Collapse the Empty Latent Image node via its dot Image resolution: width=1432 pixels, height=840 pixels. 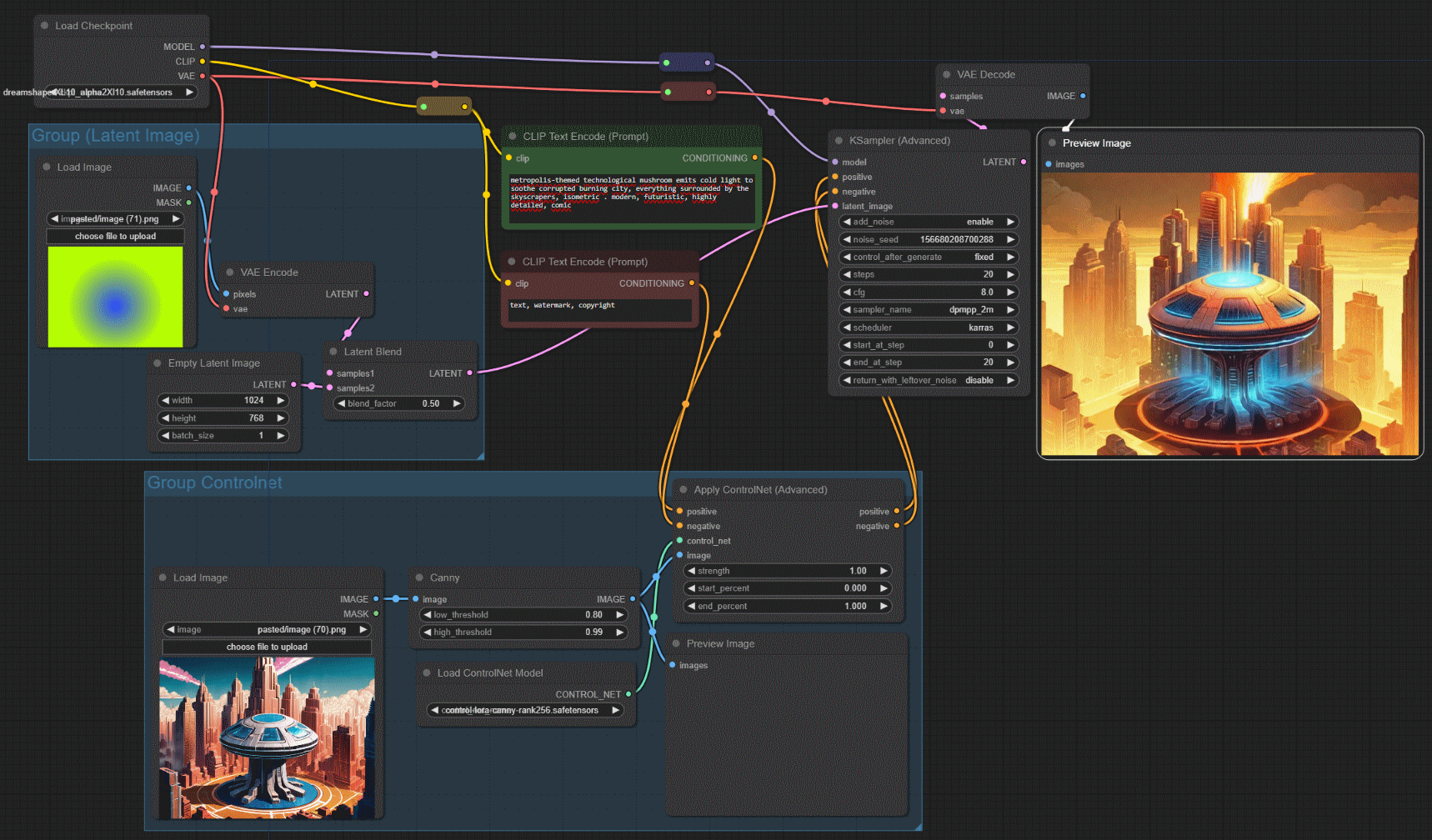click(158, 363)
